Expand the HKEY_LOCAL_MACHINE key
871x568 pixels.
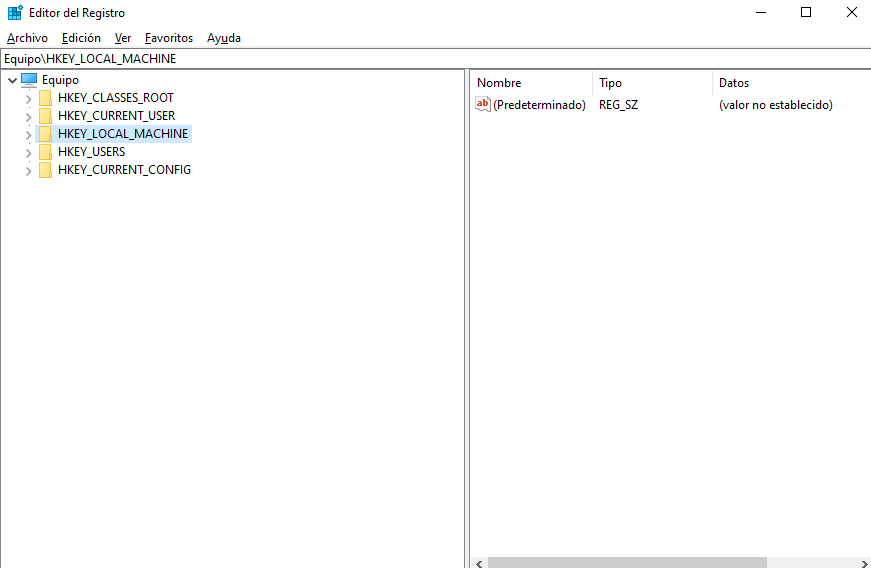coord(28,135)
